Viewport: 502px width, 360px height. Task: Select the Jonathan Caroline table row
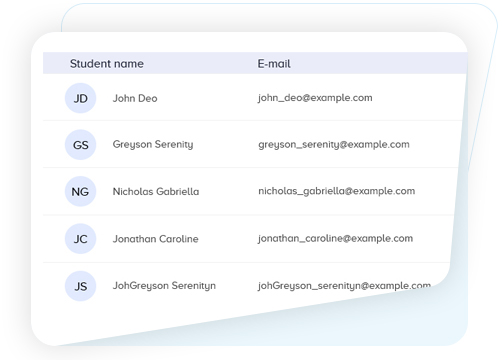tap(249, 239)
